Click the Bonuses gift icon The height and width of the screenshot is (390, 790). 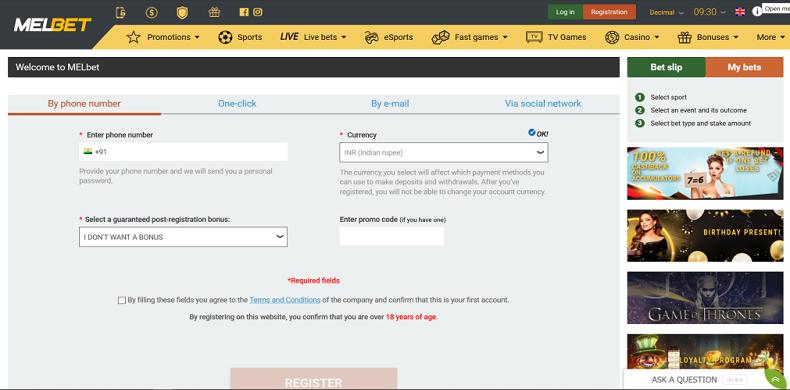(x=685, y=37)
